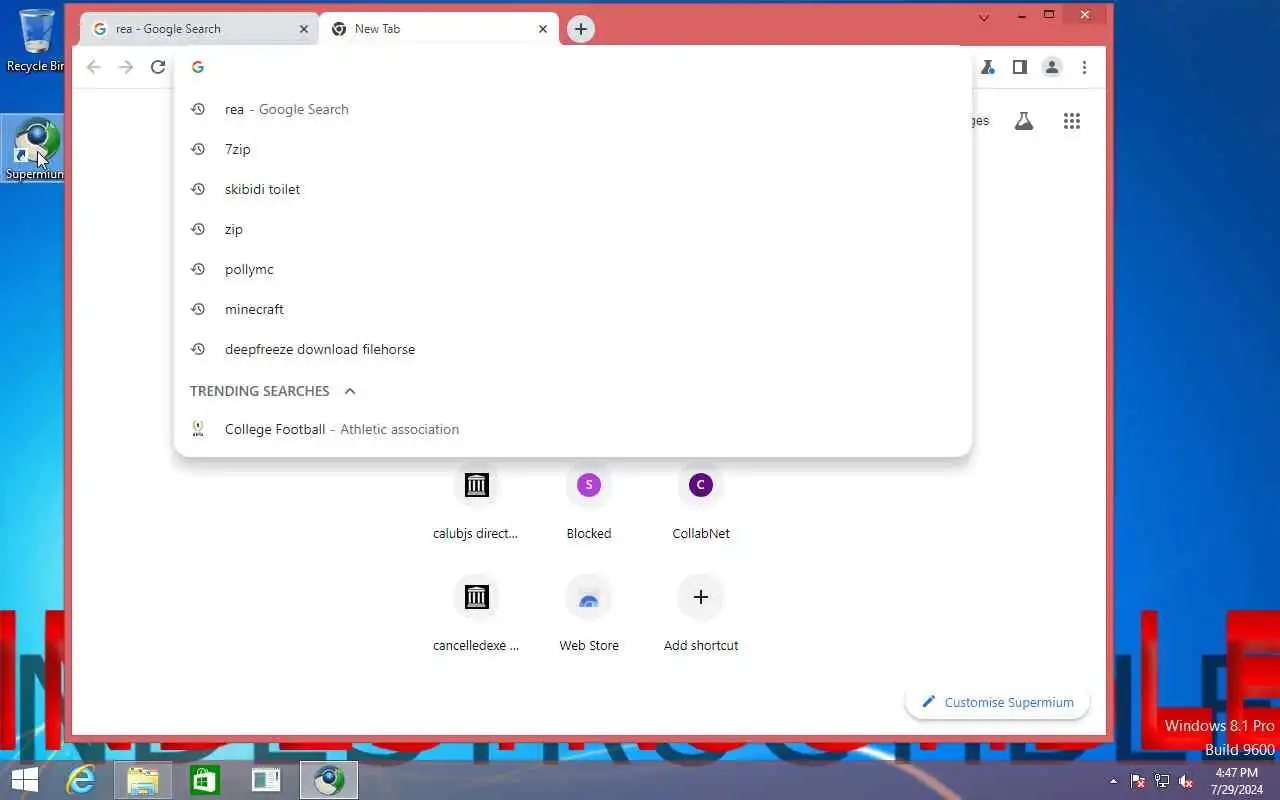Open the Store app on taskbar
Image resolution: width=1280 pixels, height=800 pixels.
[205, 780]
